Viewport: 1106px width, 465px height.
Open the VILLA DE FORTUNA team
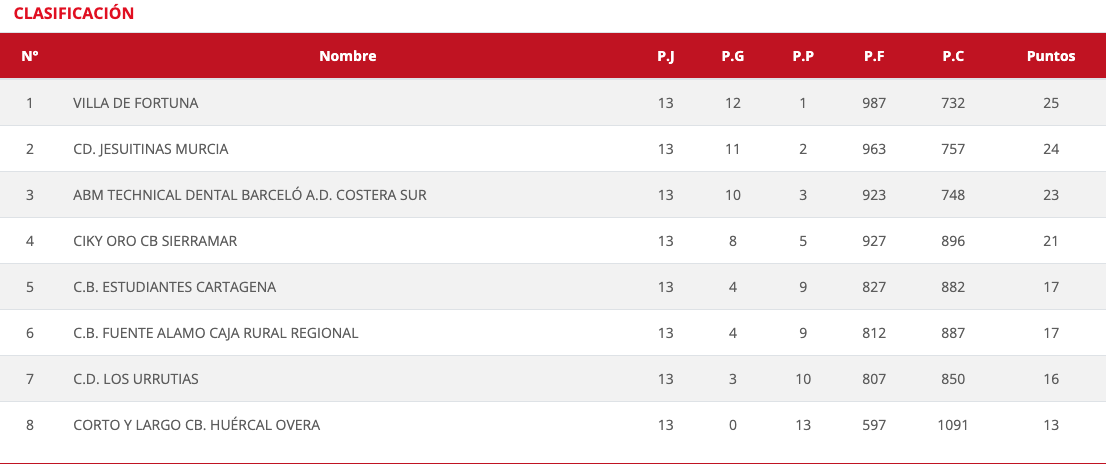(x=136, y=103)
